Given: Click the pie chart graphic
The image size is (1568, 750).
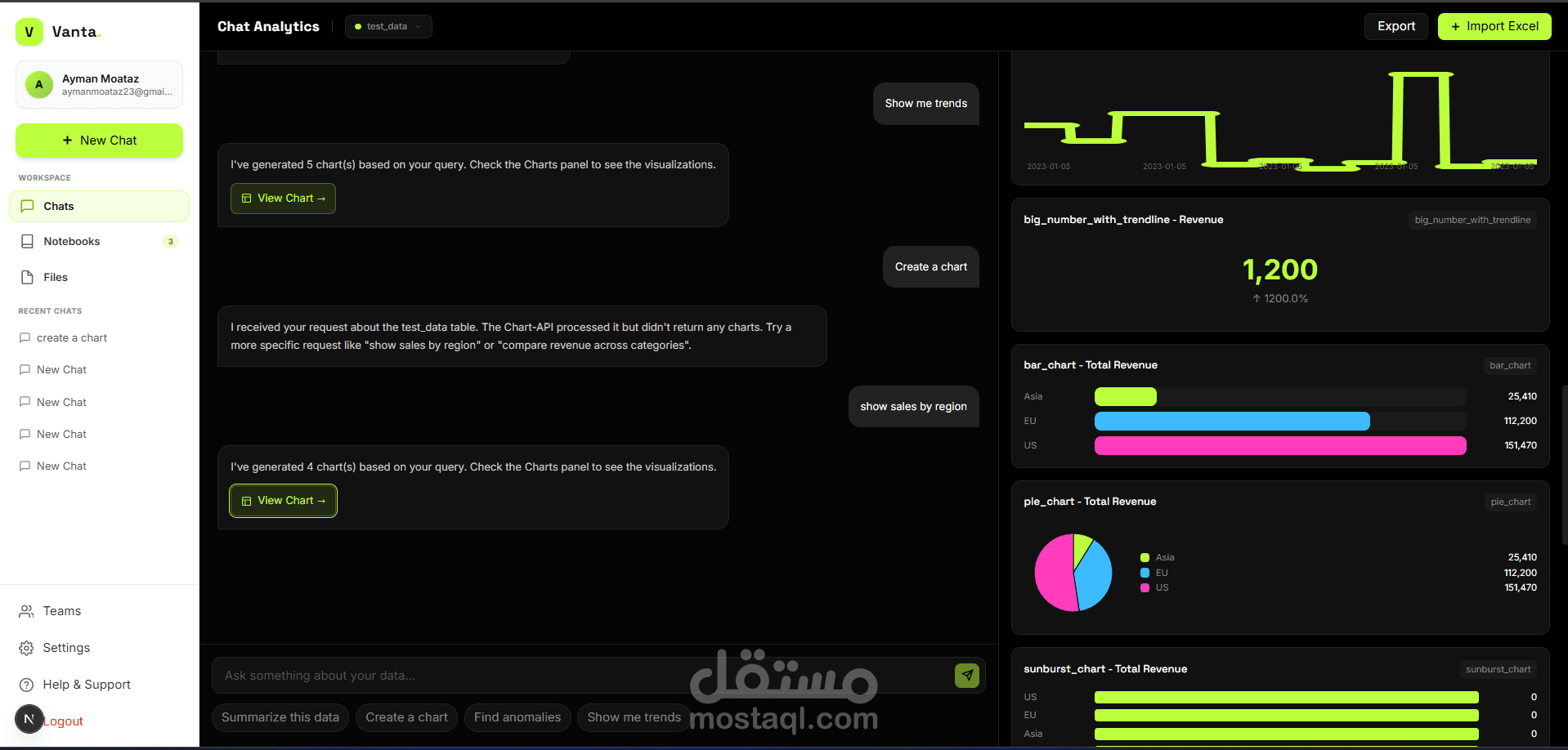Looking at the screenshot, I should click(1073, 573).
